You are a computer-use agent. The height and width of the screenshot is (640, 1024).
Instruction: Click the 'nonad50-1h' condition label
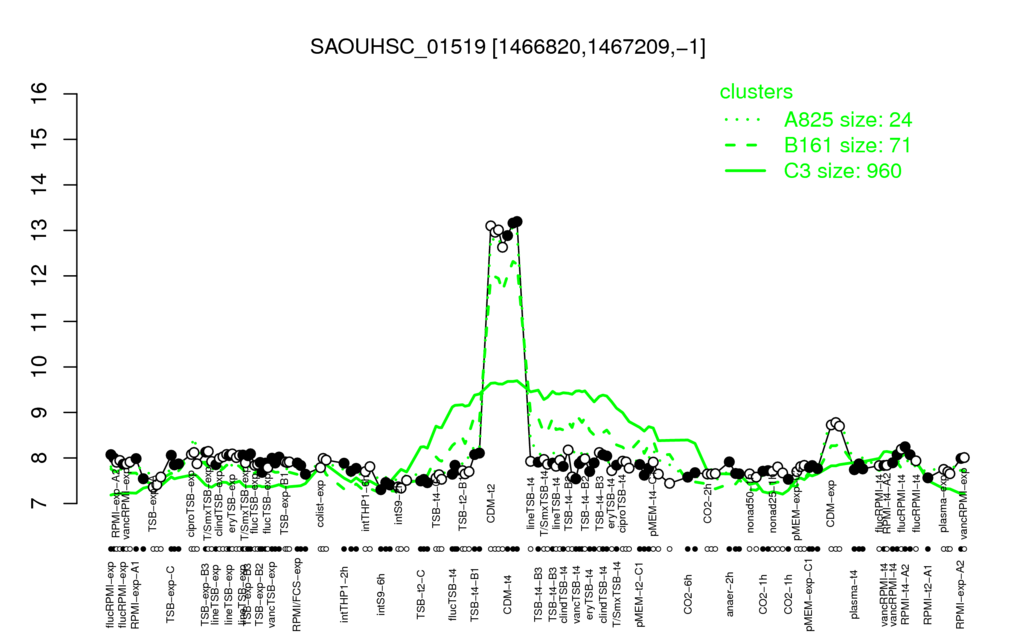coord(751,506)
